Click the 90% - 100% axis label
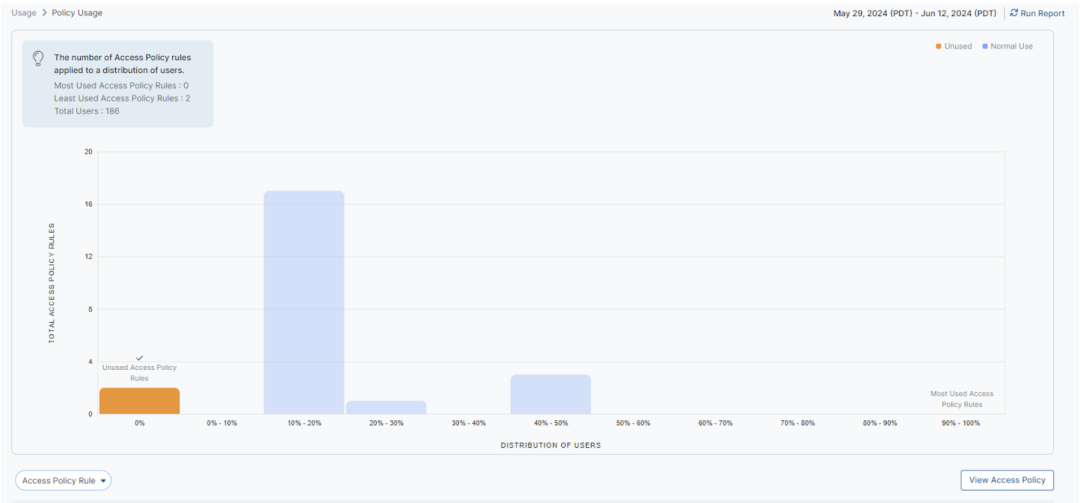This screenshot has height=503, width=1080. point(961,423)
